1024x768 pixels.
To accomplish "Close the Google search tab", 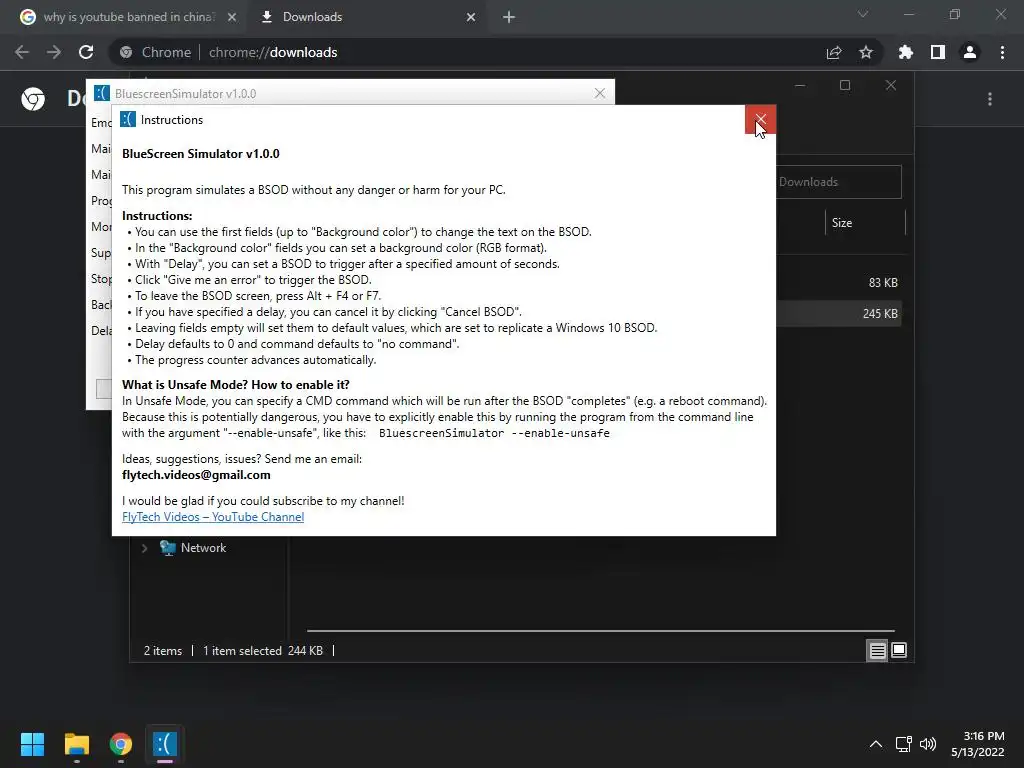I will (x=232, y=17).
